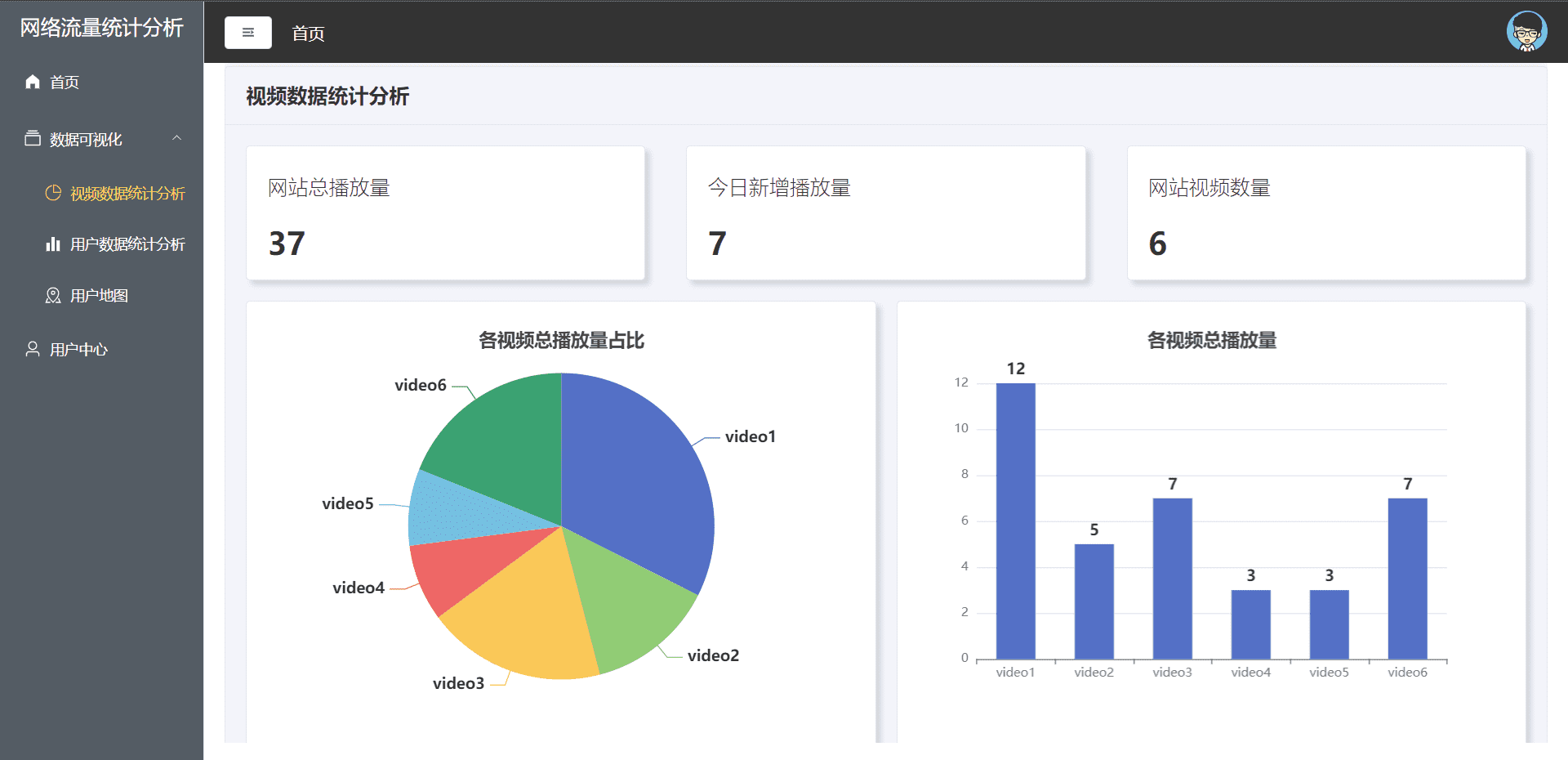1568x760 pixels.
Task: Click the 数据可视化 folder icon
Action: click(33, 139)
